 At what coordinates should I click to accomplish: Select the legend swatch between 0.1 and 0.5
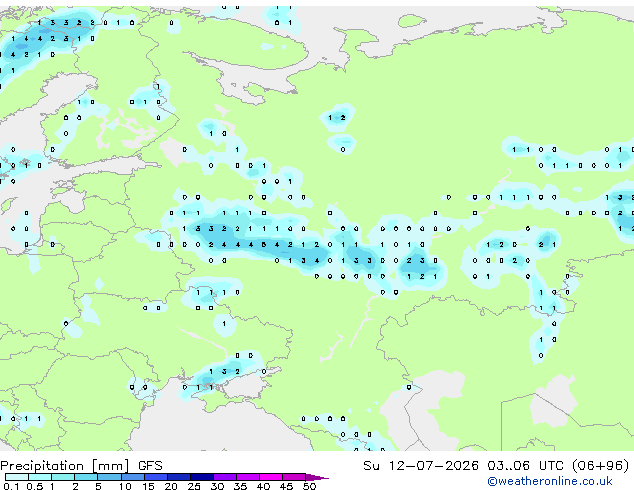tap(17, 477)
